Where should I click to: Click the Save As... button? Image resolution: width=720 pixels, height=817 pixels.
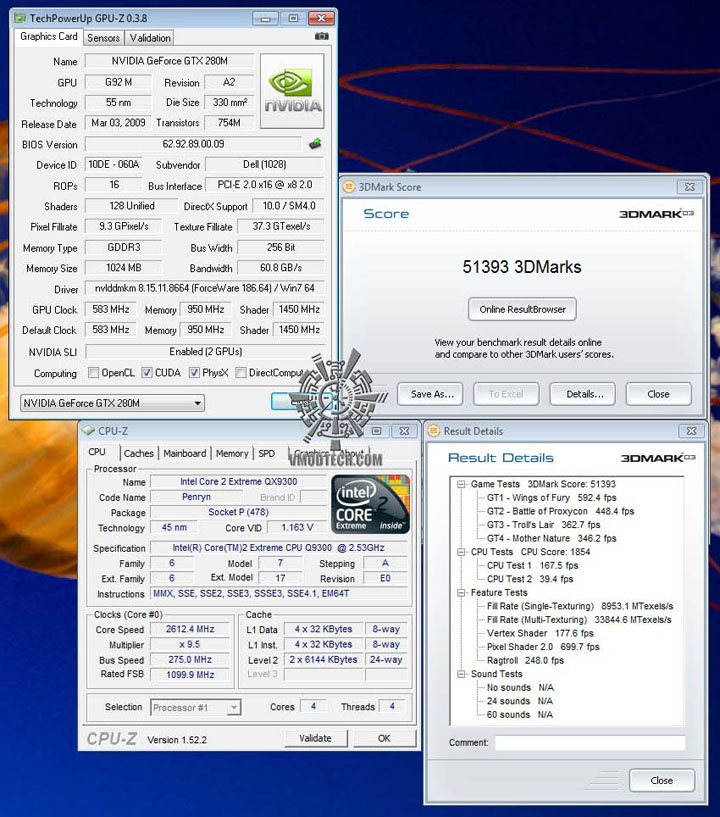tap(432, 394)
